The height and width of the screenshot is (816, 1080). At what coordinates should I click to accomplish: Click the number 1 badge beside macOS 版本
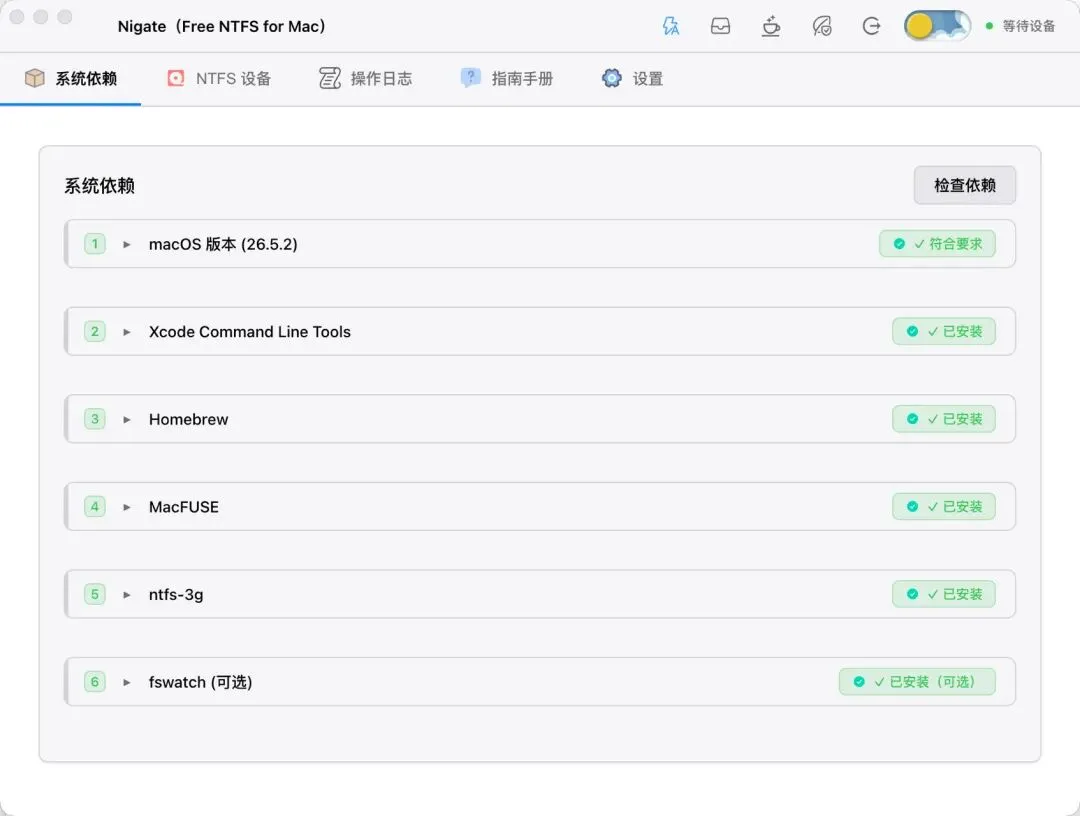(95, 244)
